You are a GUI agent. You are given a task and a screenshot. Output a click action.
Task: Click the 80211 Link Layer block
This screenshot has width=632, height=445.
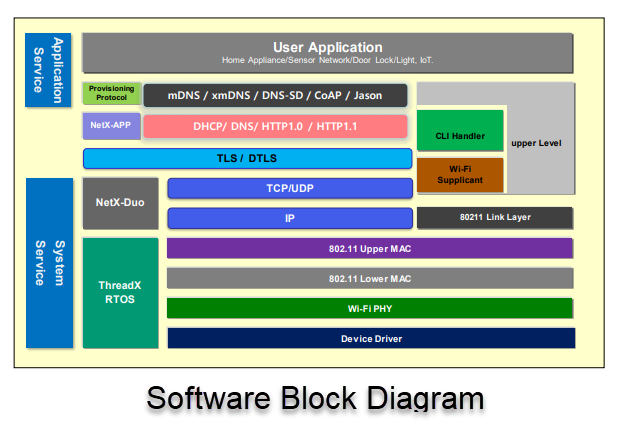point(494,217)
